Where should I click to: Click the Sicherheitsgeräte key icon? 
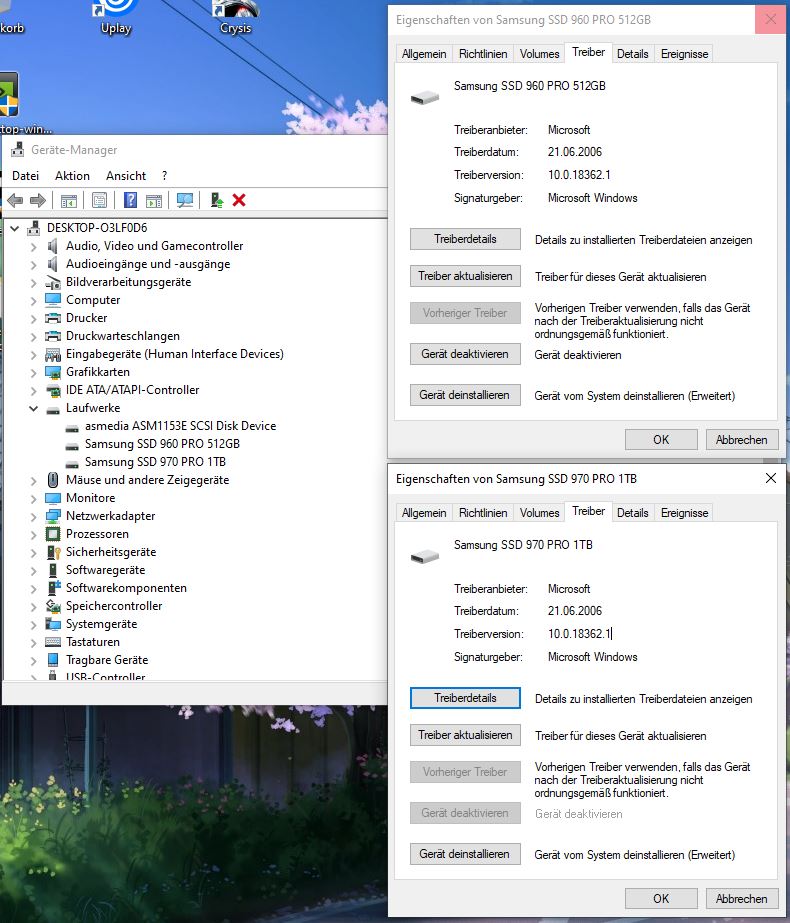(x=53, y=552)
